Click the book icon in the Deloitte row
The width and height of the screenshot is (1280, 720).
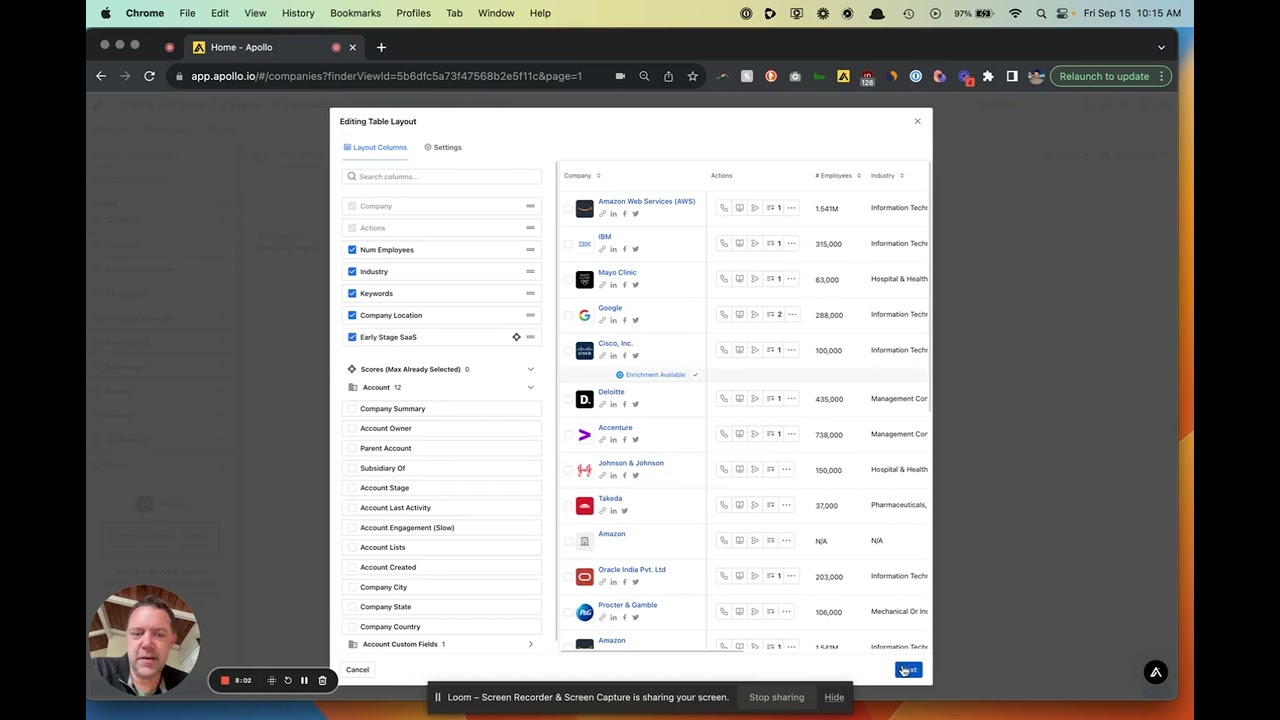(740, 398)
